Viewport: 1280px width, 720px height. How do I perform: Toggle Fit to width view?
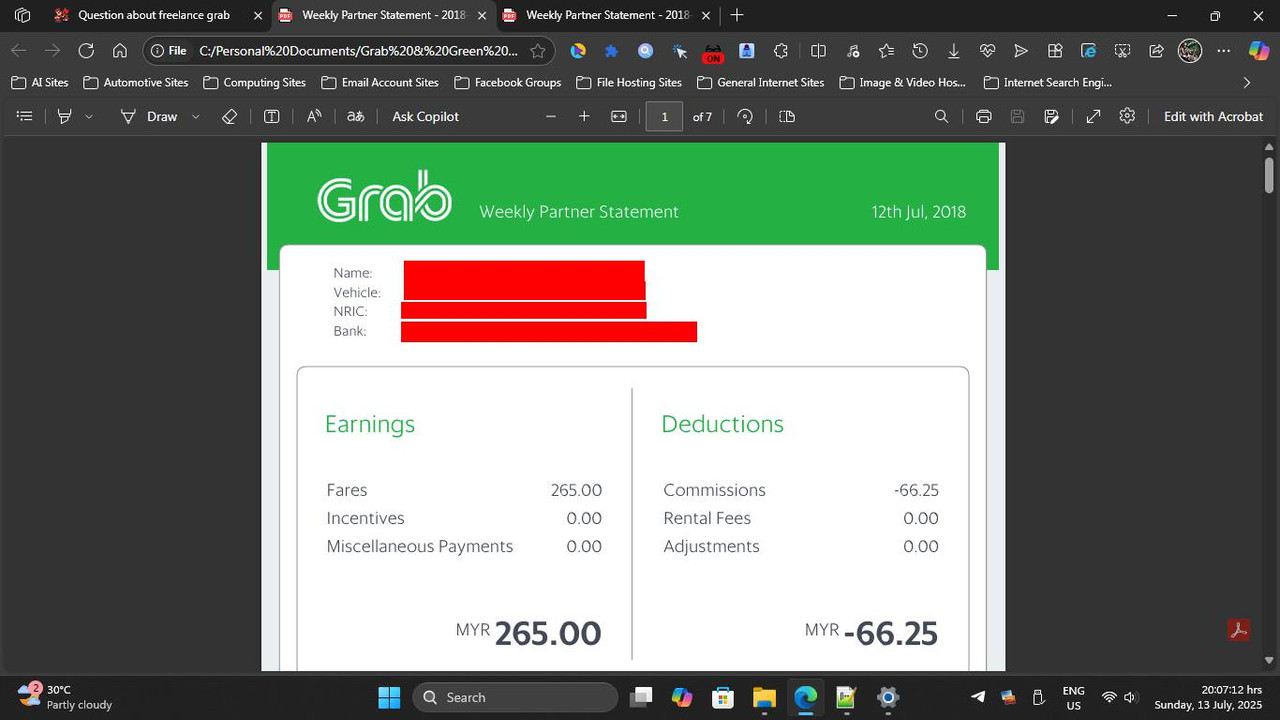click(x=619, y=117)
